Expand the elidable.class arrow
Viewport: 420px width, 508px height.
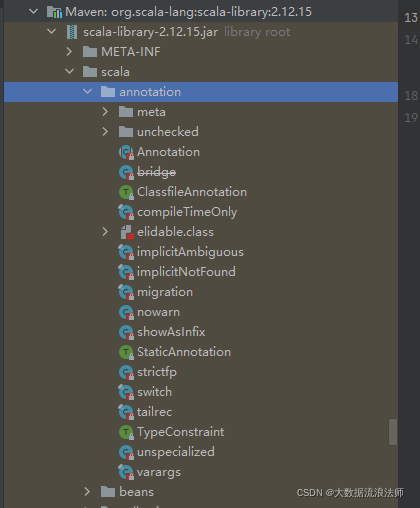click(x=105, y=232)
